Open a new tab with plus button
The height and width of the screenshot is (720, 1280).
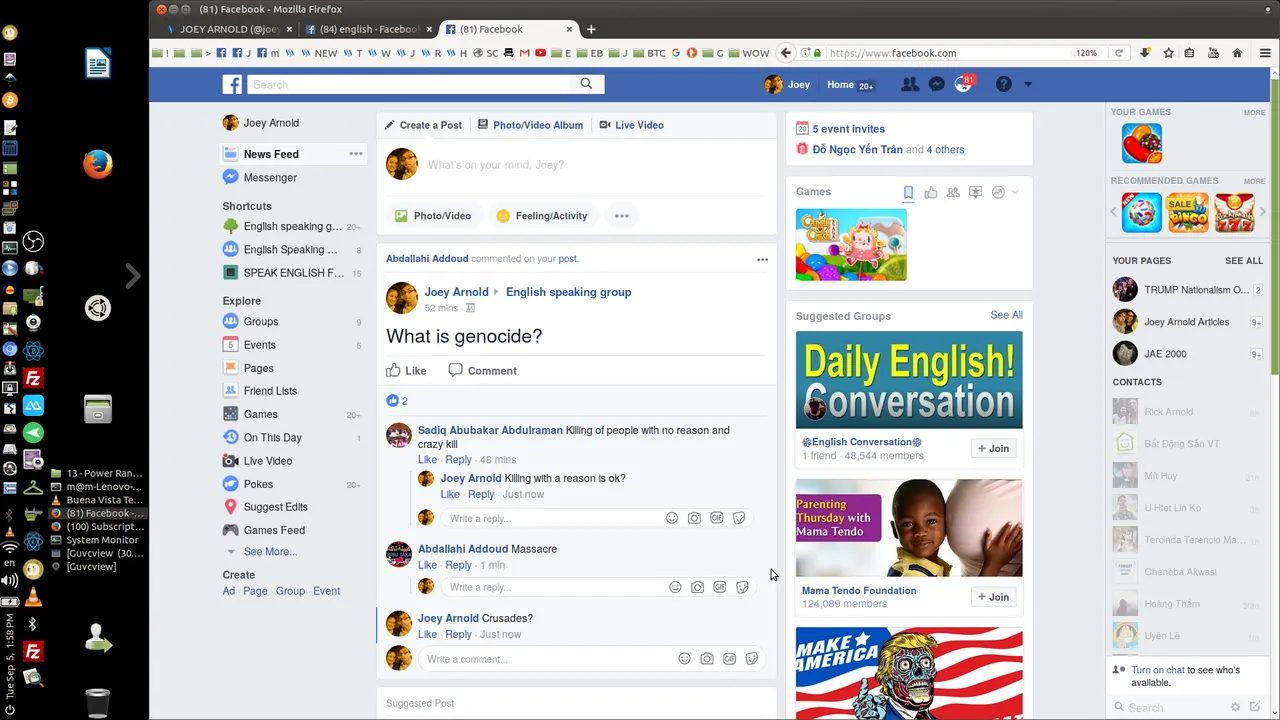(591, 29)
